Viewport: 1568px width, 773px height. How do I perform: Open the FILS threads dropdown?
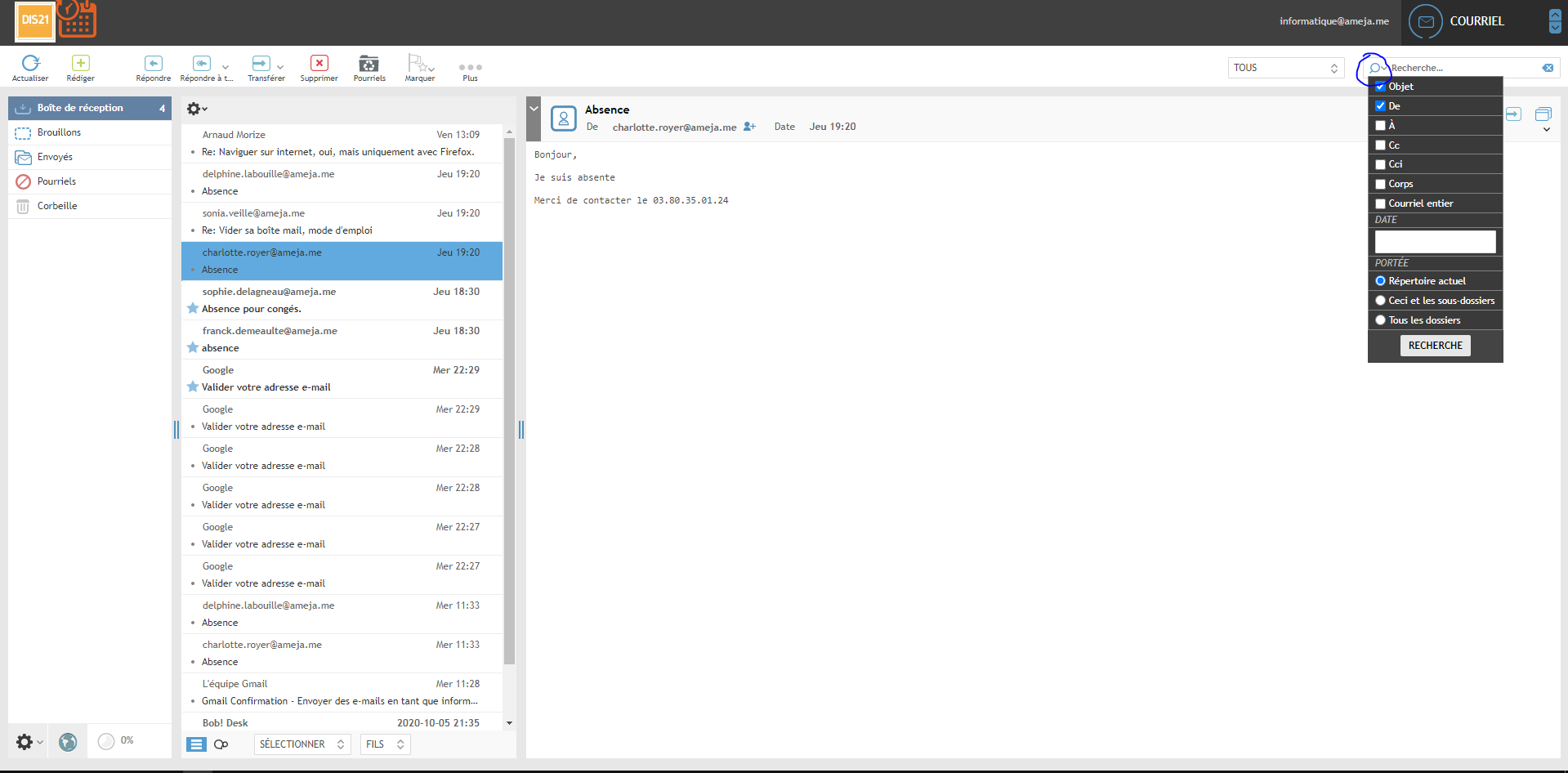[385, 744]
